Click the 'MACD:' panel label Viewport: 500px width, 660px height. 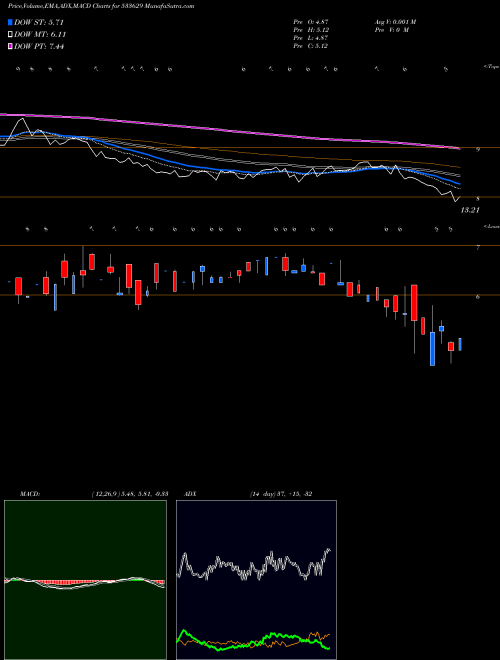coord(30,494)
